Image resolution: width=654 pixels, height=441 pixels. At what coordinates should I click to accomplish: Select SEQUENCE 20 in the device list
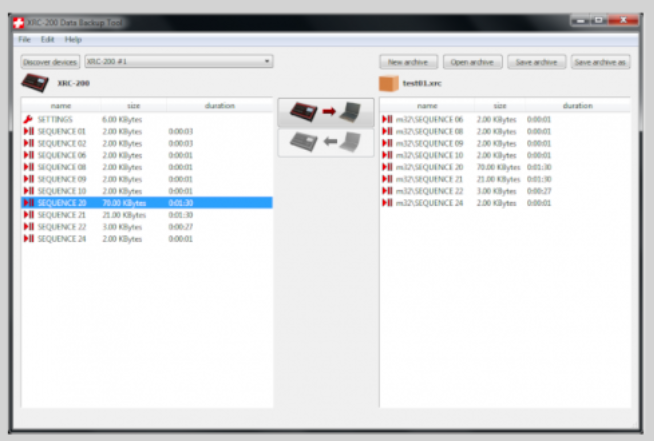pyautogui.click(x=62, y=202)
